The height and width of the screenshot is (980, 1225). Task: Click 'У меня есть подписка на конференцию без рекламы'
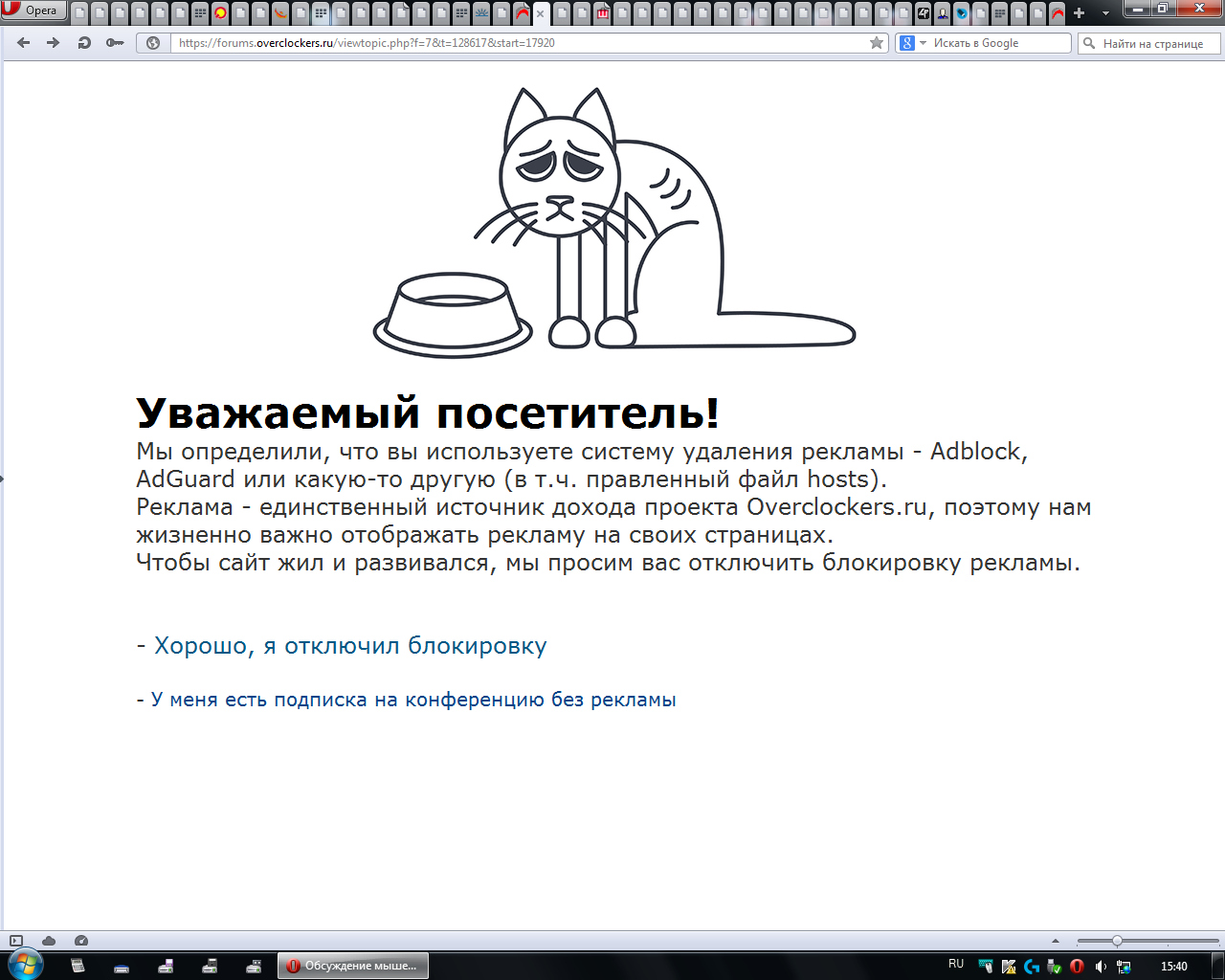pos(413,700)
